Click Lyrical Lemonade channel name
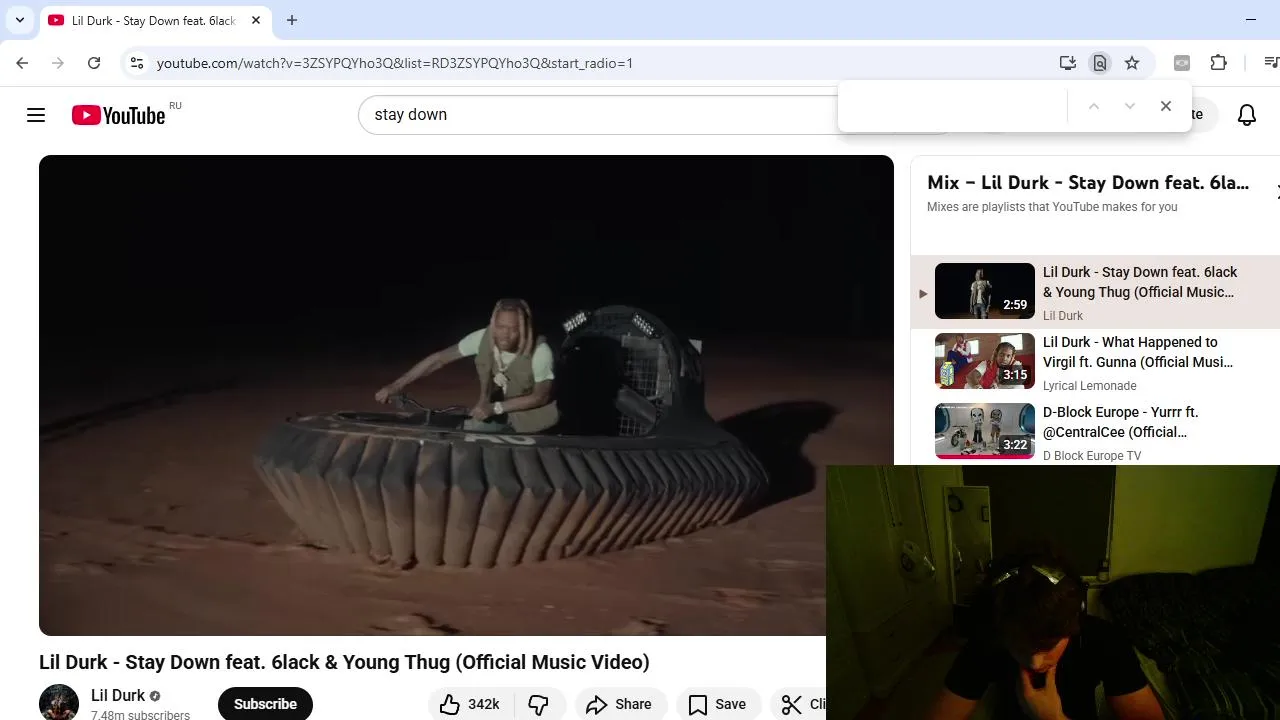This screenshot has height=720, width=1280. pos(1089,386)
